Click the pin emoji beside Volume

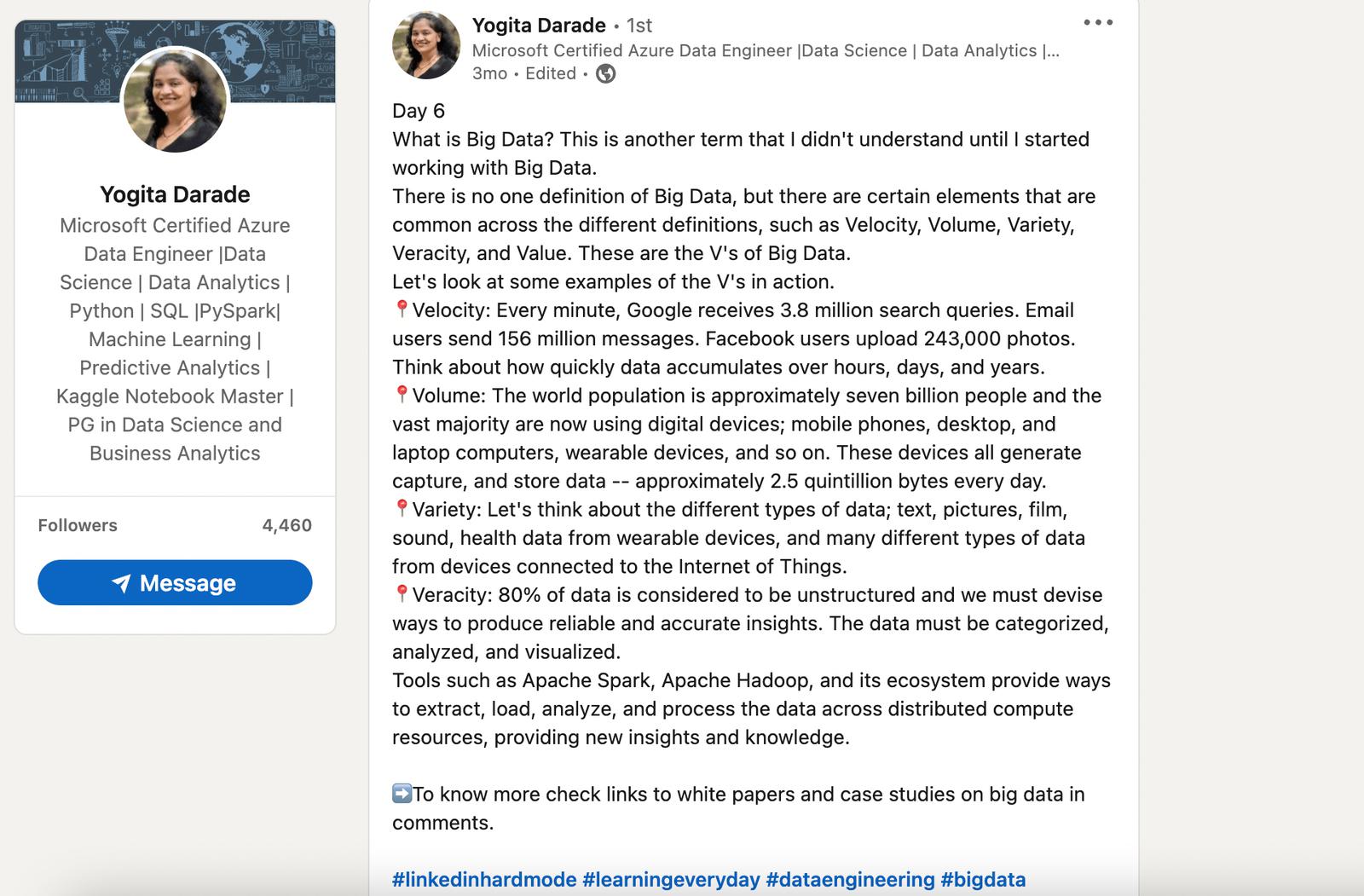pyautogui.click(x=402, y=395)
